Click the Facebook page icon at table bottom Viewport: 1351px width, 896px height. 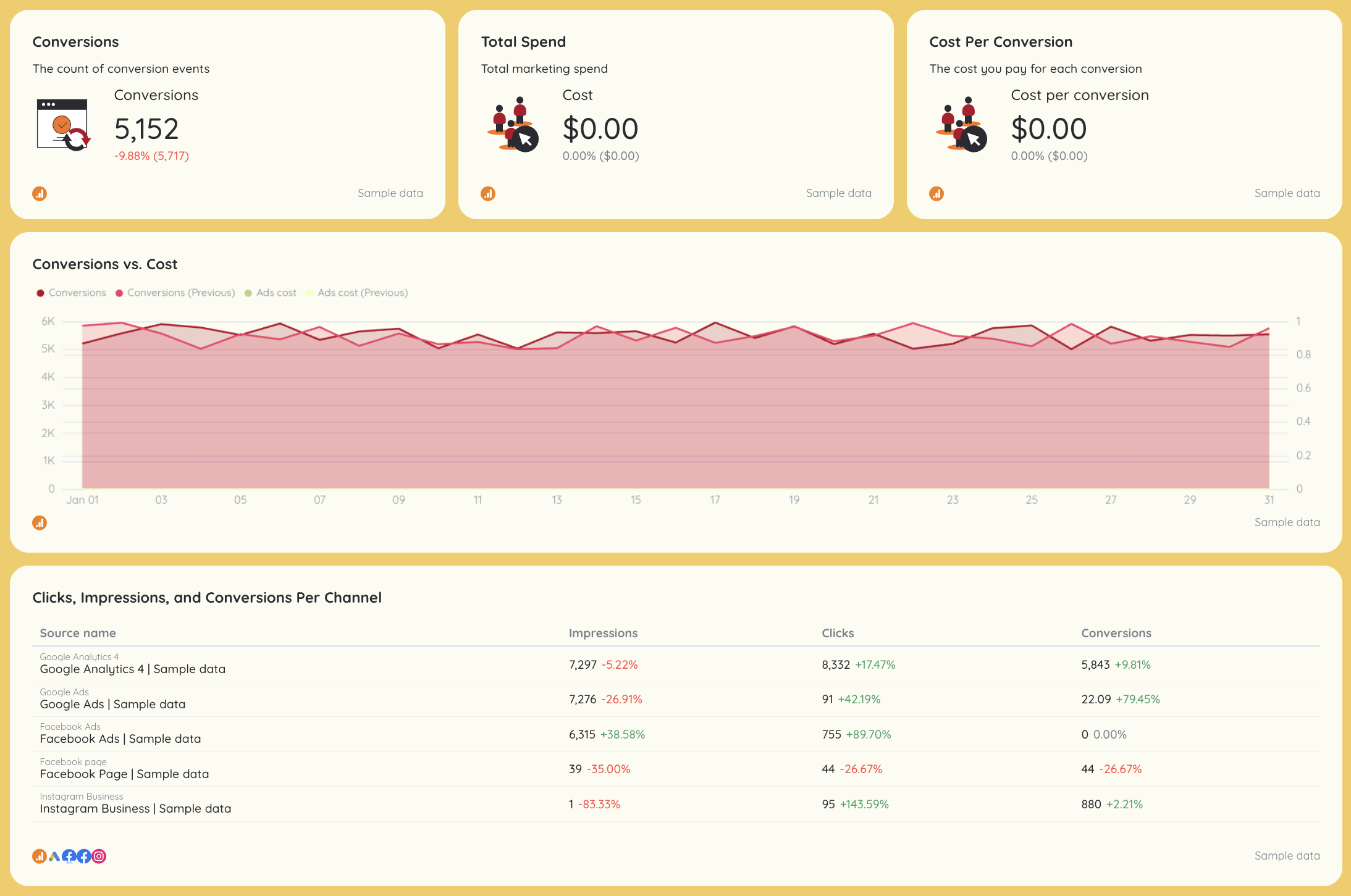point(84,856)
